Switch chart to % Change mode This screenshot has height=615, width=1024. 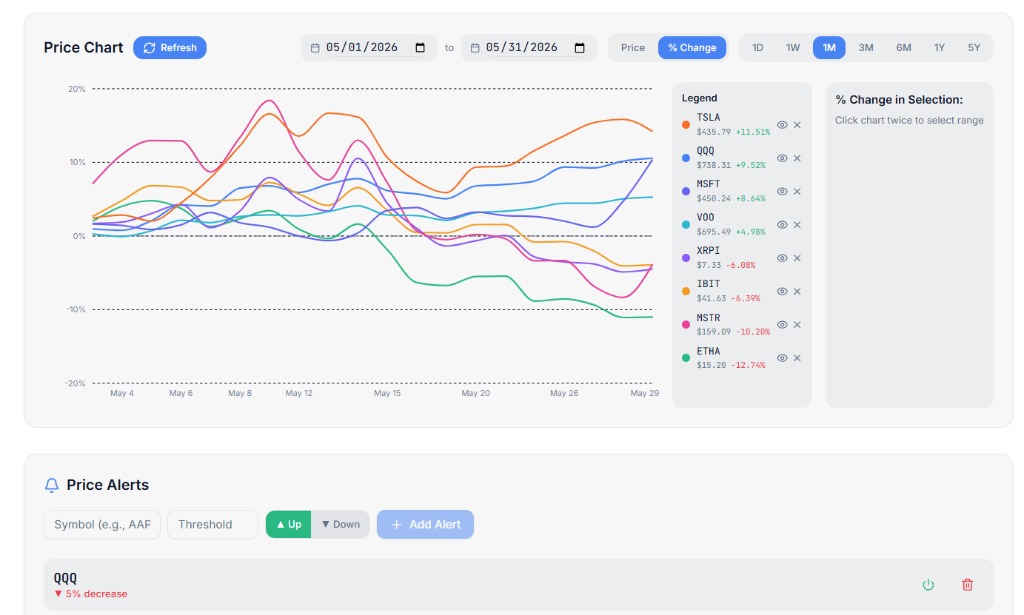(x=692, y=48)
